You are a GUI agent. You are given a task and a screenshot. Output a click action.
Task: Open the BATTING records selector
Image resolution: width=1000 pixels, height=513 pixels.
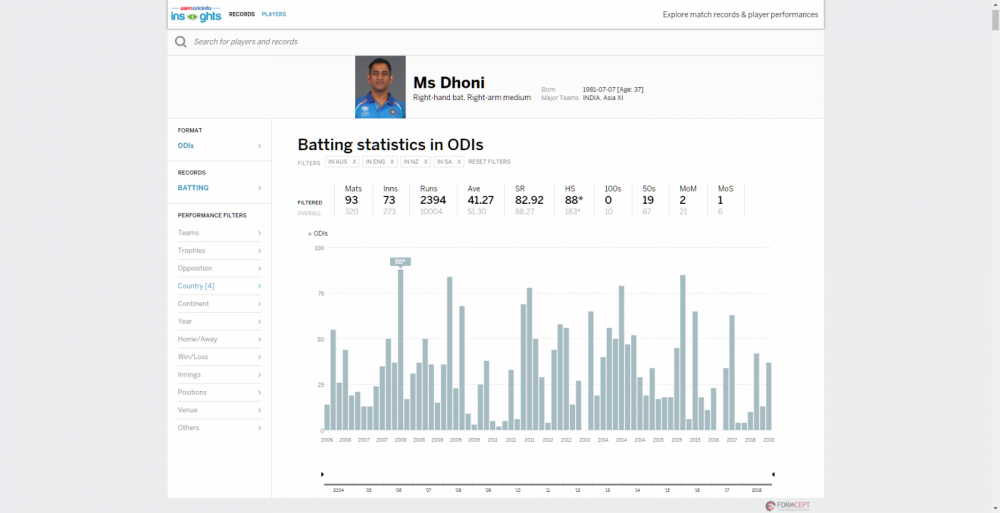pos(219,188)
